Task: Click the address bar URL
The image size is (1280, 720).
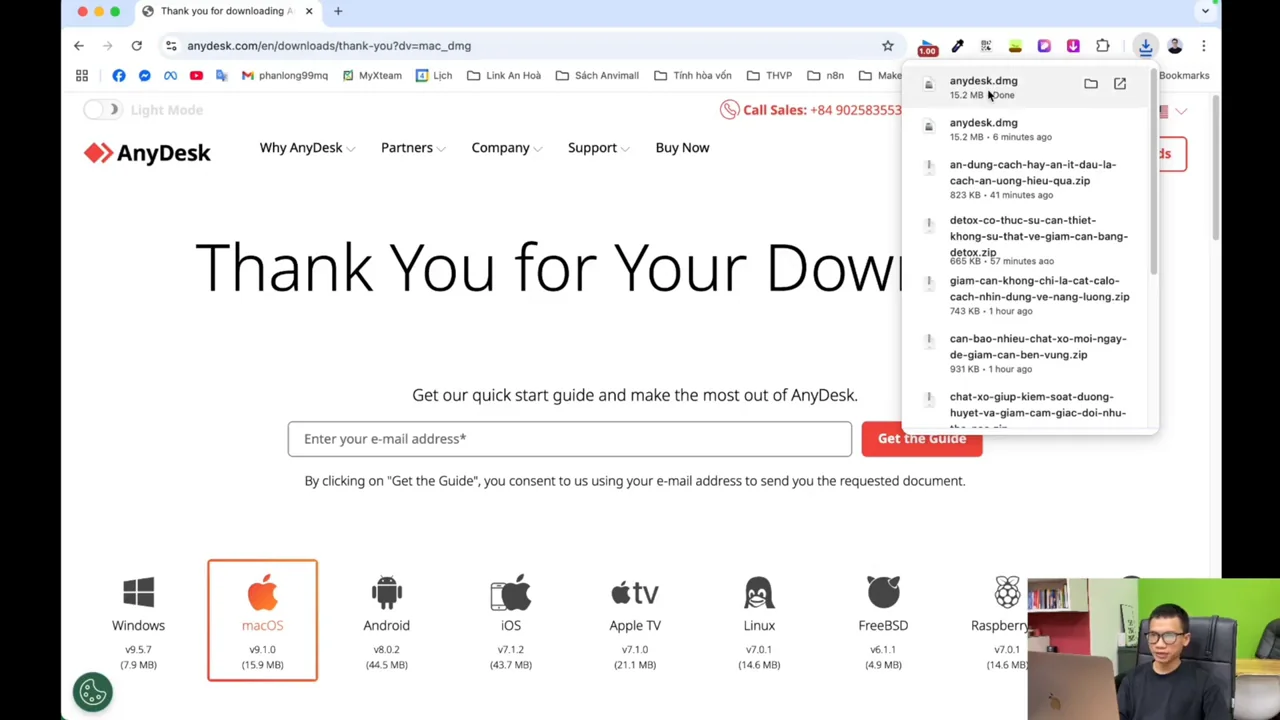Action: pyautogui.click(x=329, y=46)
